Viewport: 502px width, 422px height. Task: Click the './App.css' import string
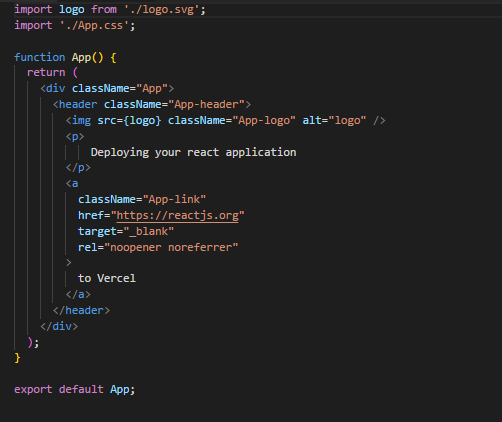pos(94,26)
